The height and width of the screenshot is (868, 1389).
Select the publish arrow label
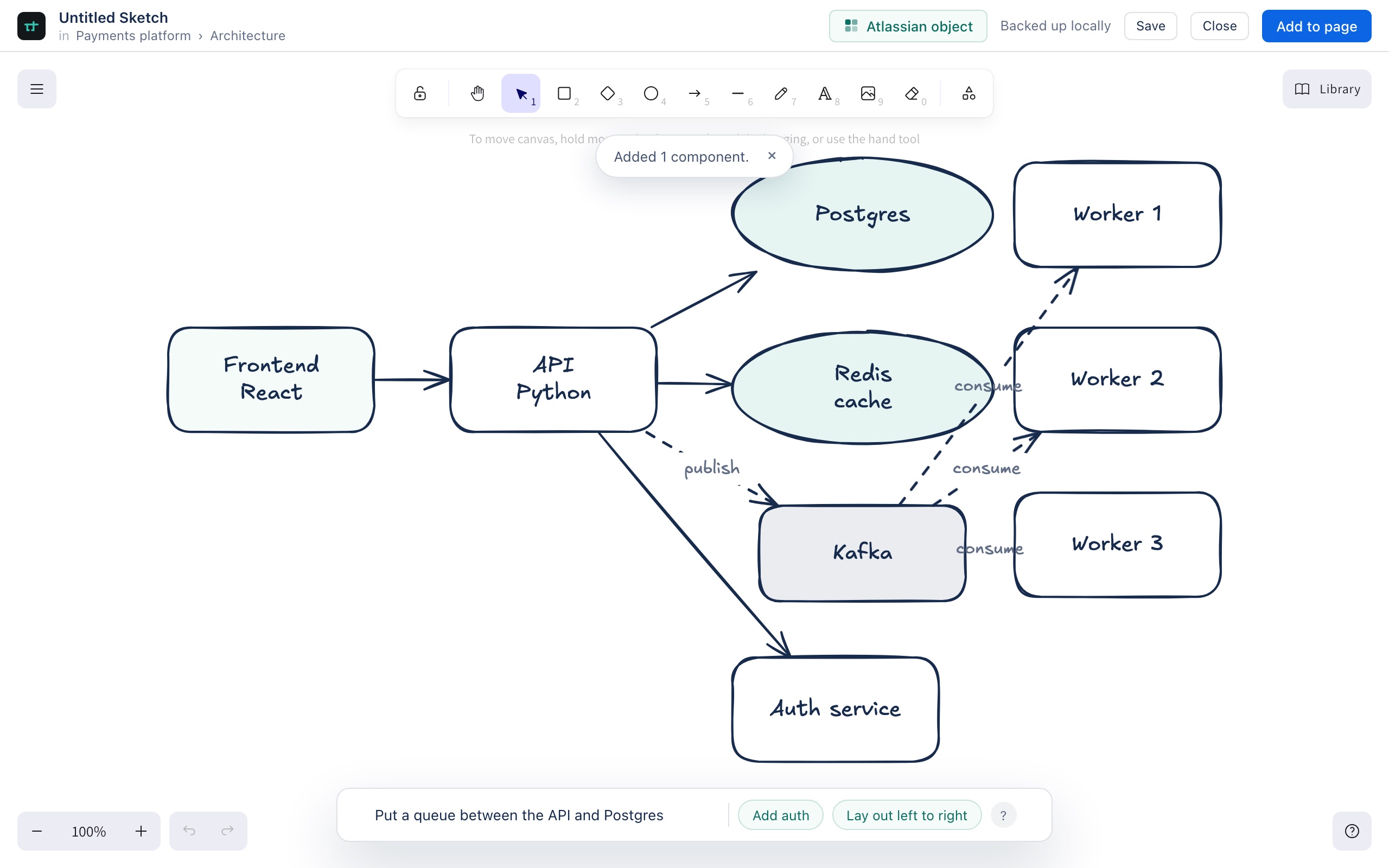click(712, 468)
